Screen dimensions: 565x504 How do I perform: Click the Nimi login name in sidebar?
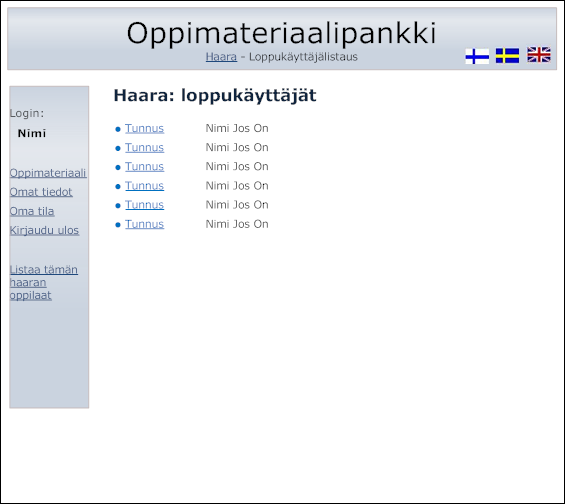point(32,133)
